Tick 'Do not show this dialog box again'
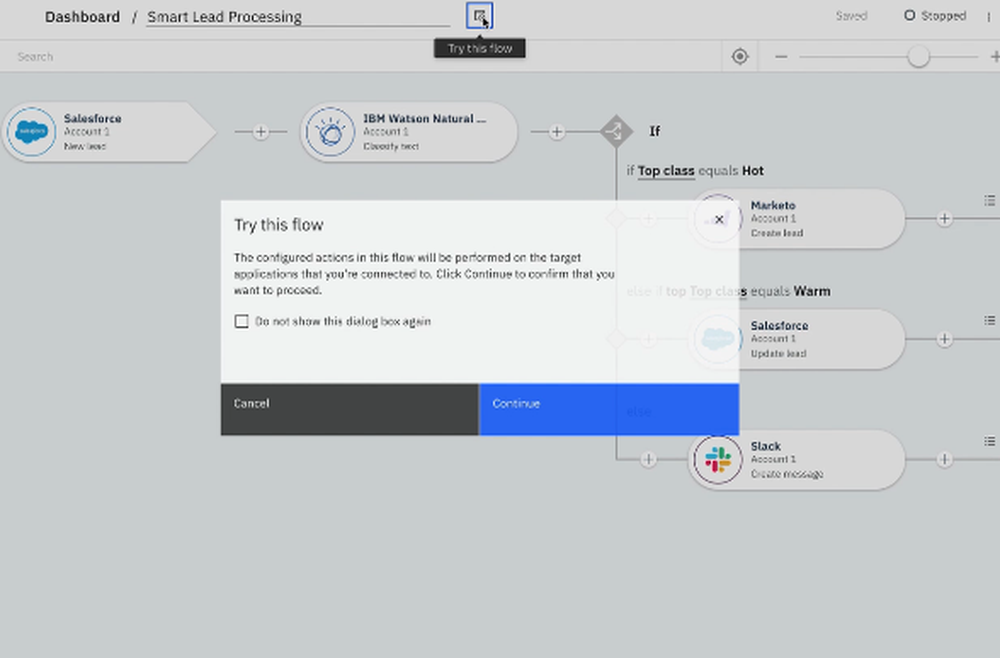 242,321
